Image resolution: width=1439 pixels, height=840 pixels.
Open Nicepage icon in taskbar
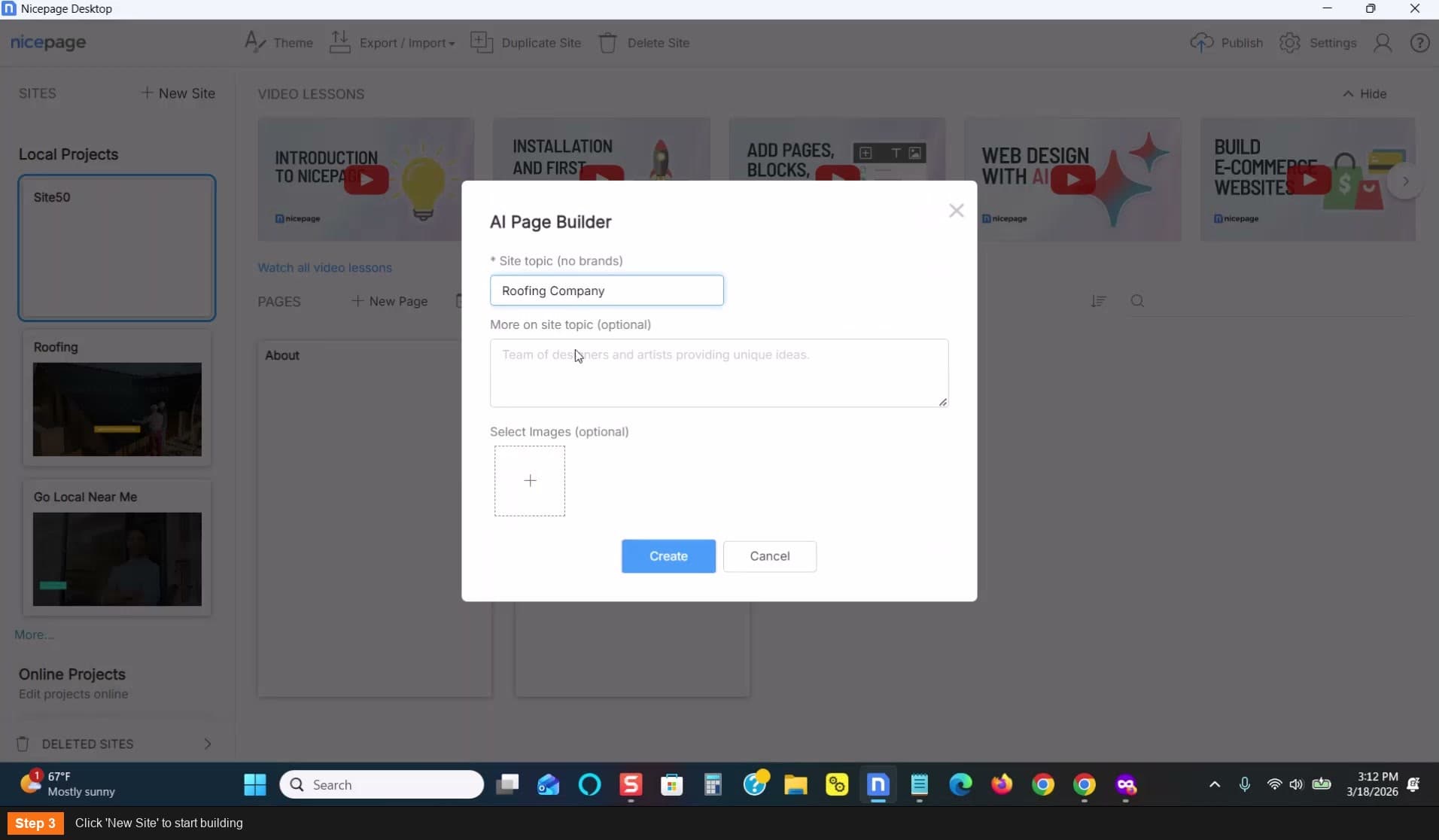point(878,784)
